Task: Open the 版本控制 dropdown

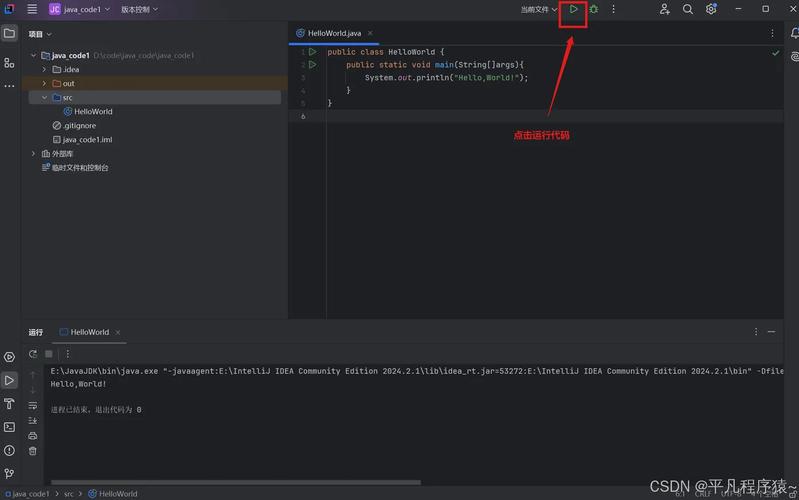Action: 139,9
